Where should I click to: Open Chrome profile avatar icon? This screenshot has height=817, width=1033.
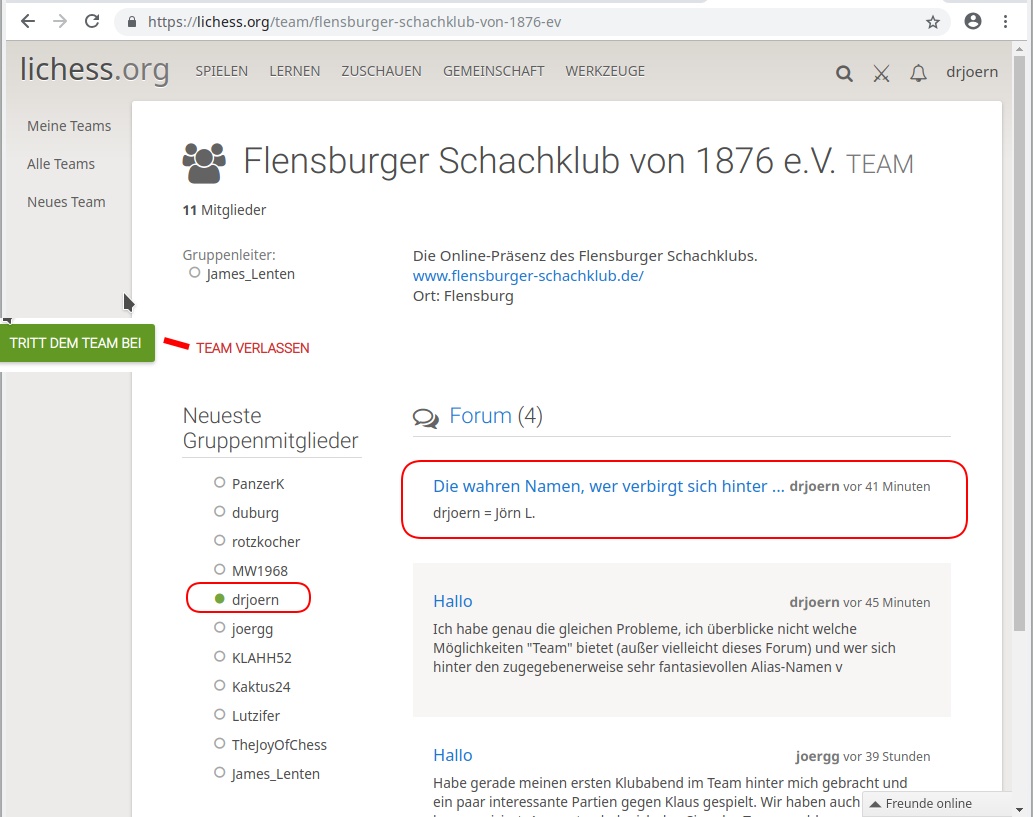click(972, 21)
